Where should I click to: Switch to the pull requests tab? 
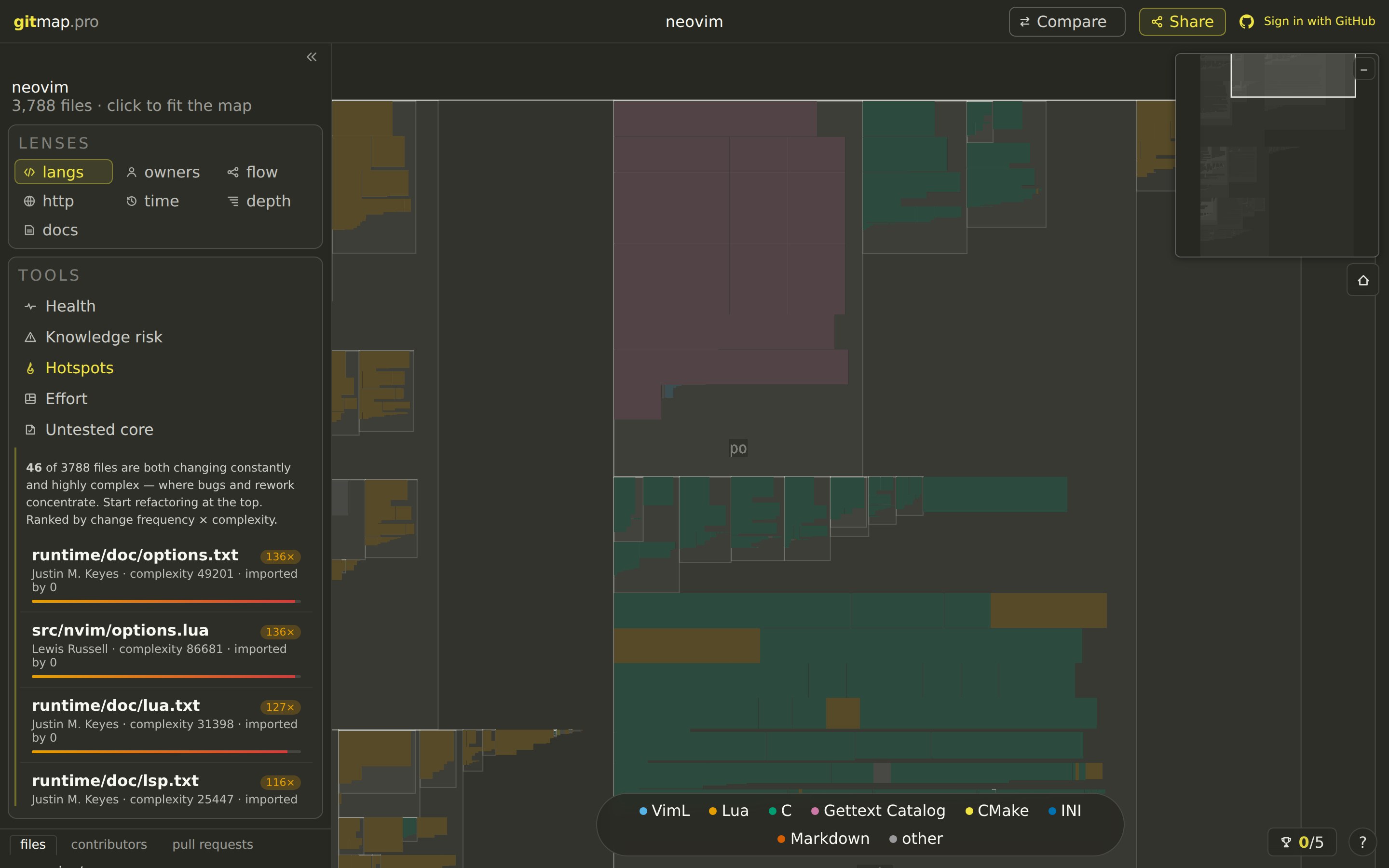212,844
